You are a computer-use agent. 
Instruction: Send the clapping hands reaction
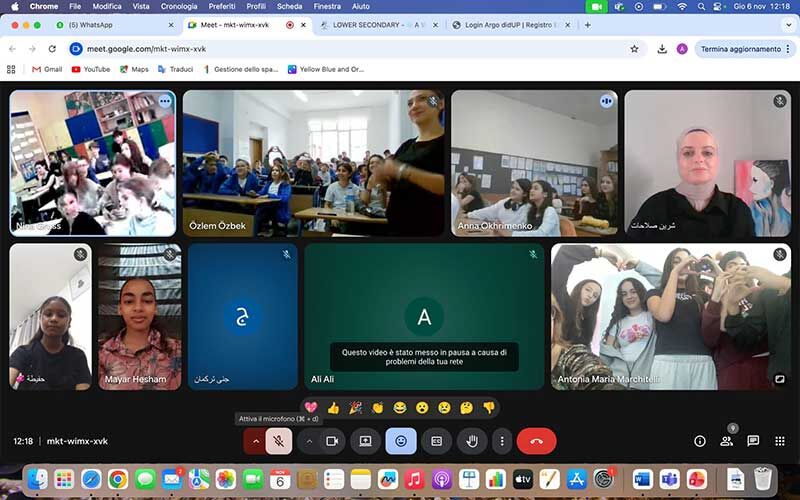(x=378, y=408)
